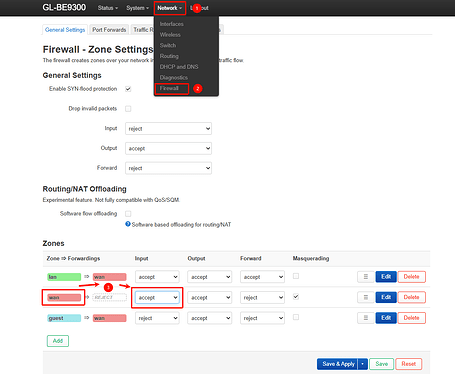Open Forward dropdown for guest zone
This screenshot has width=455, height=374.
pyautogui.click(x=262, y=318)
